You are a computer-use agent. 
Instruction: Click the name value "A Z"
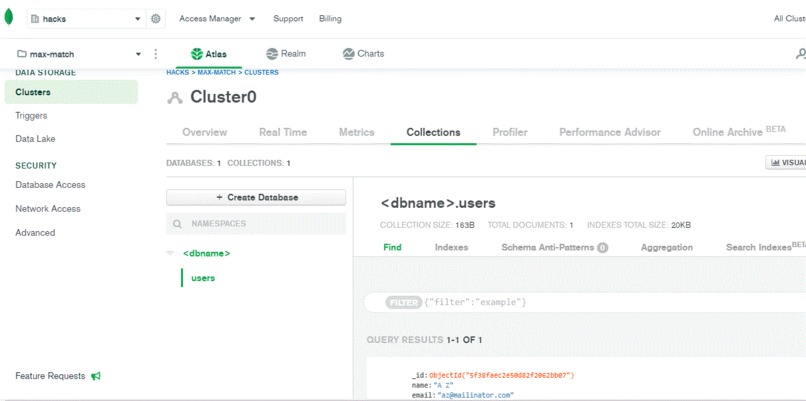tap(443, 385)
